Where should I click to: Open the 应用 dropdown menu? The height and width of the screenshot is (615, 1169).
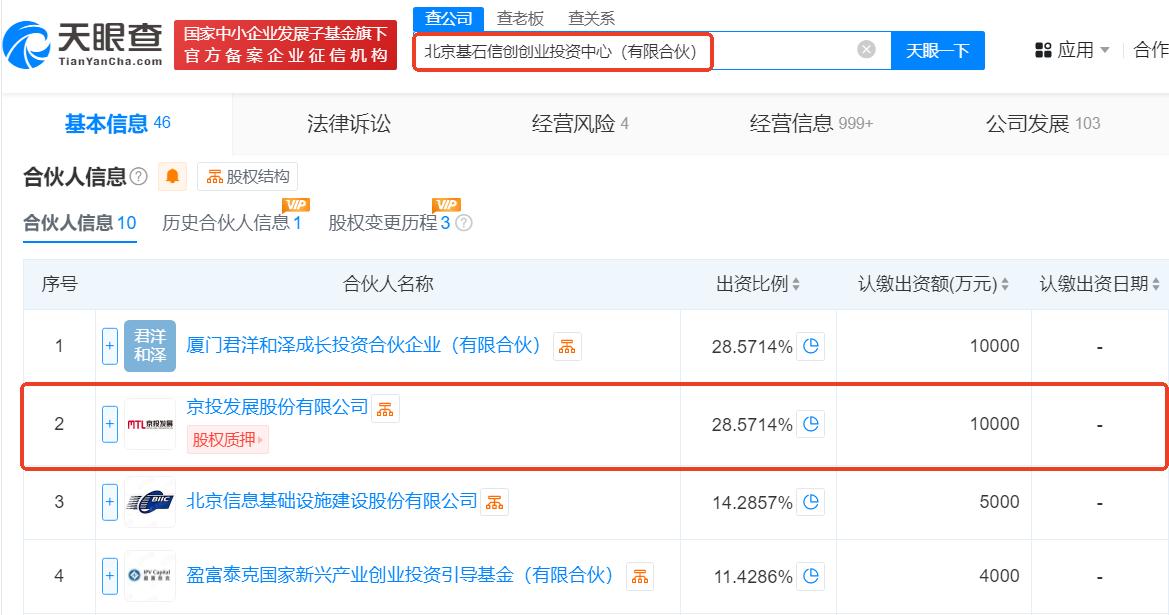[x=1073, y=50]
